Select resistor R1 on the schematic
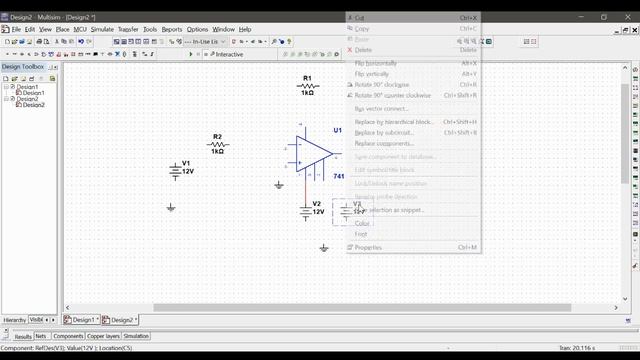 point(308,85)
